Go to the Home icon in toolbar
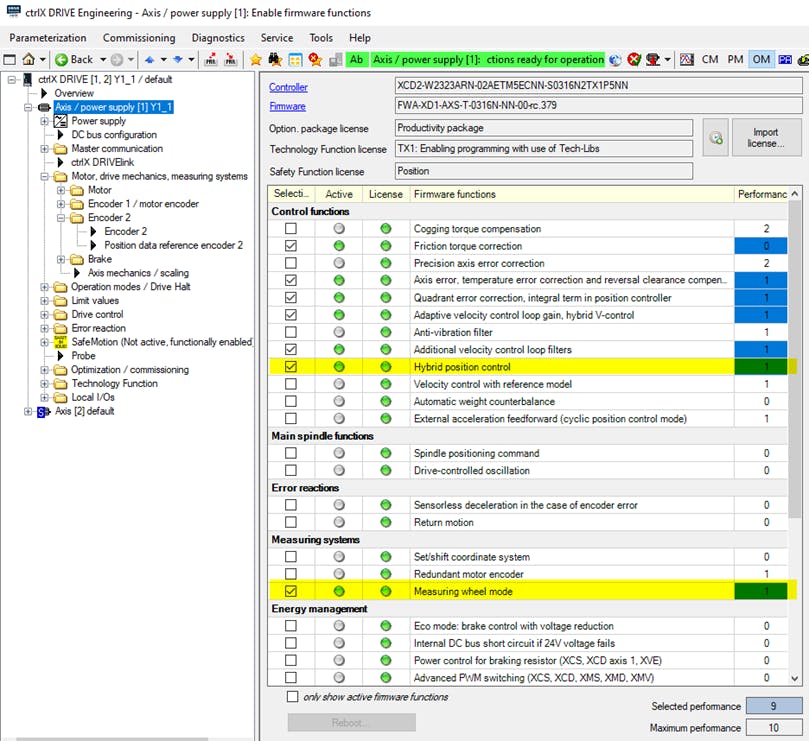Image resolution: width=809 pixels, height=741 pixels. (29, 59)
